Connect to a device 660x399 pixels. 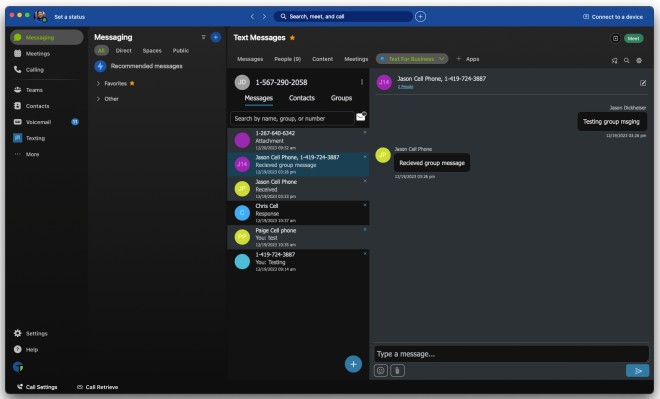click(x=613, y=17)
